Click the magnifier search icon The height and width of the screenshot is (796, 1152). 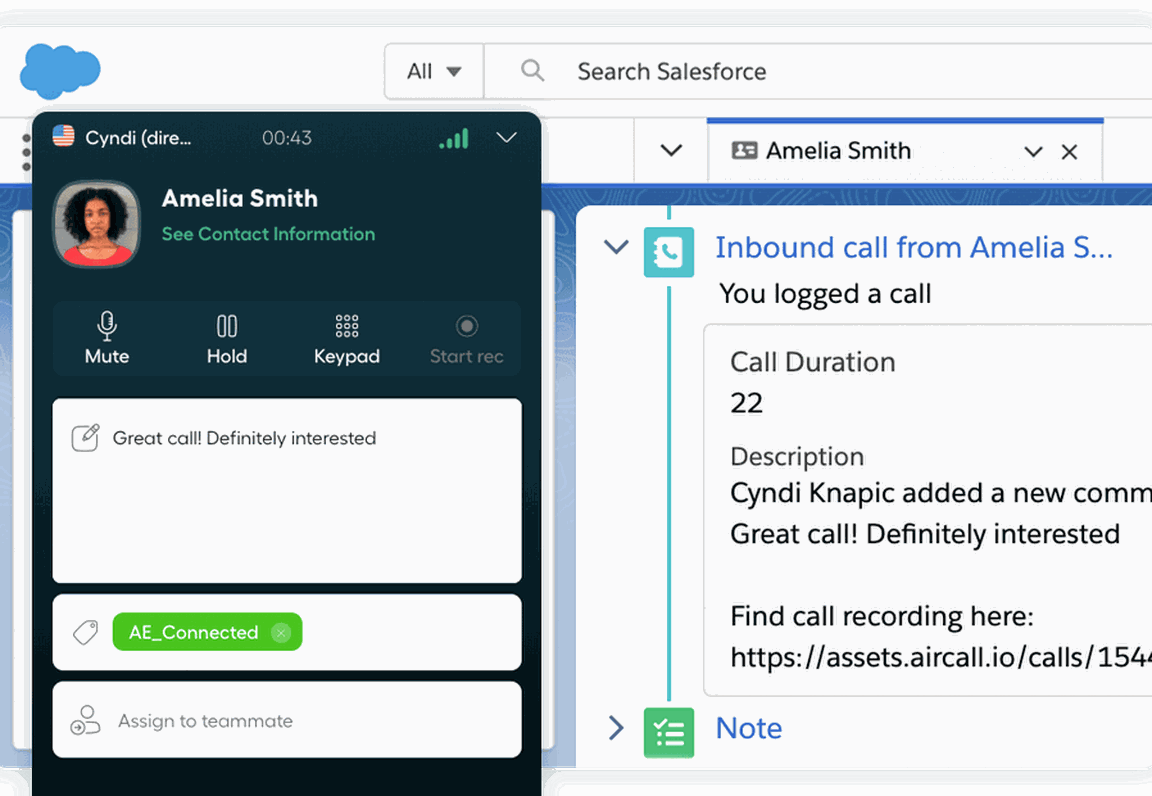coord(533,71)
